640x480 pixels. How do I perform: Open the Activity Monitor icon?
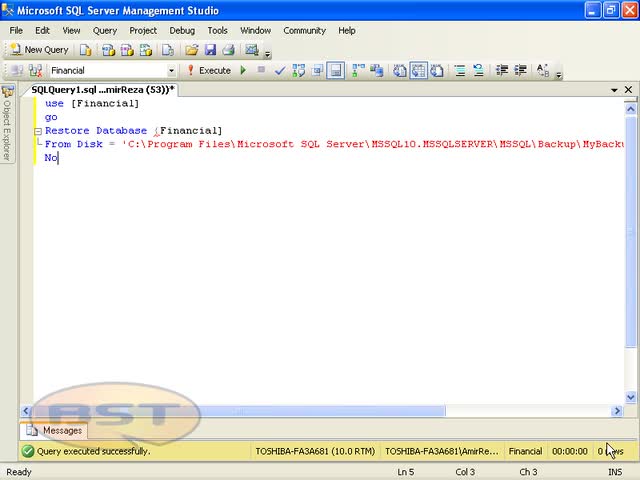coord(251,50)
